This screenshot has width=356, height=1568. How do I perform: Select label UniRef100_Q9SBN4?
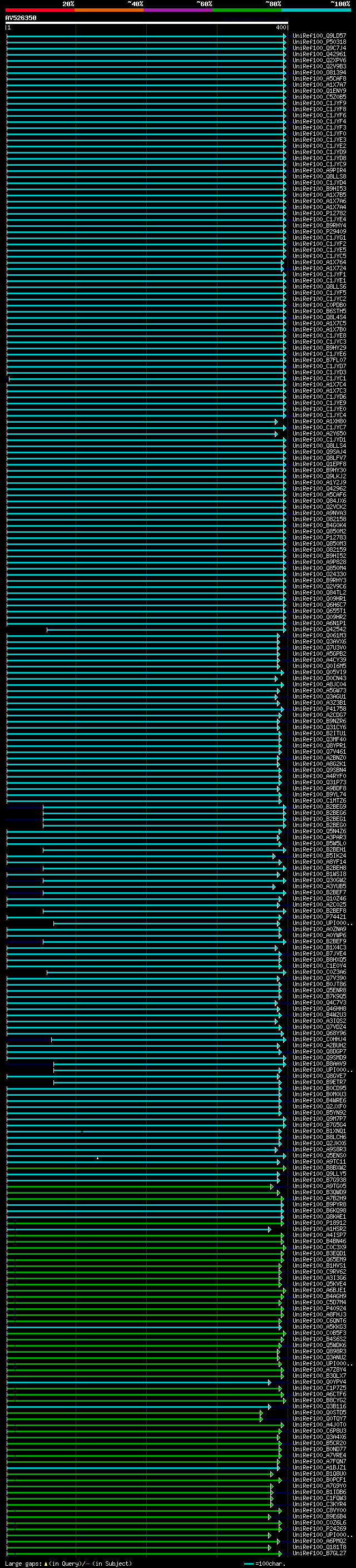click(x=319, y=770)
